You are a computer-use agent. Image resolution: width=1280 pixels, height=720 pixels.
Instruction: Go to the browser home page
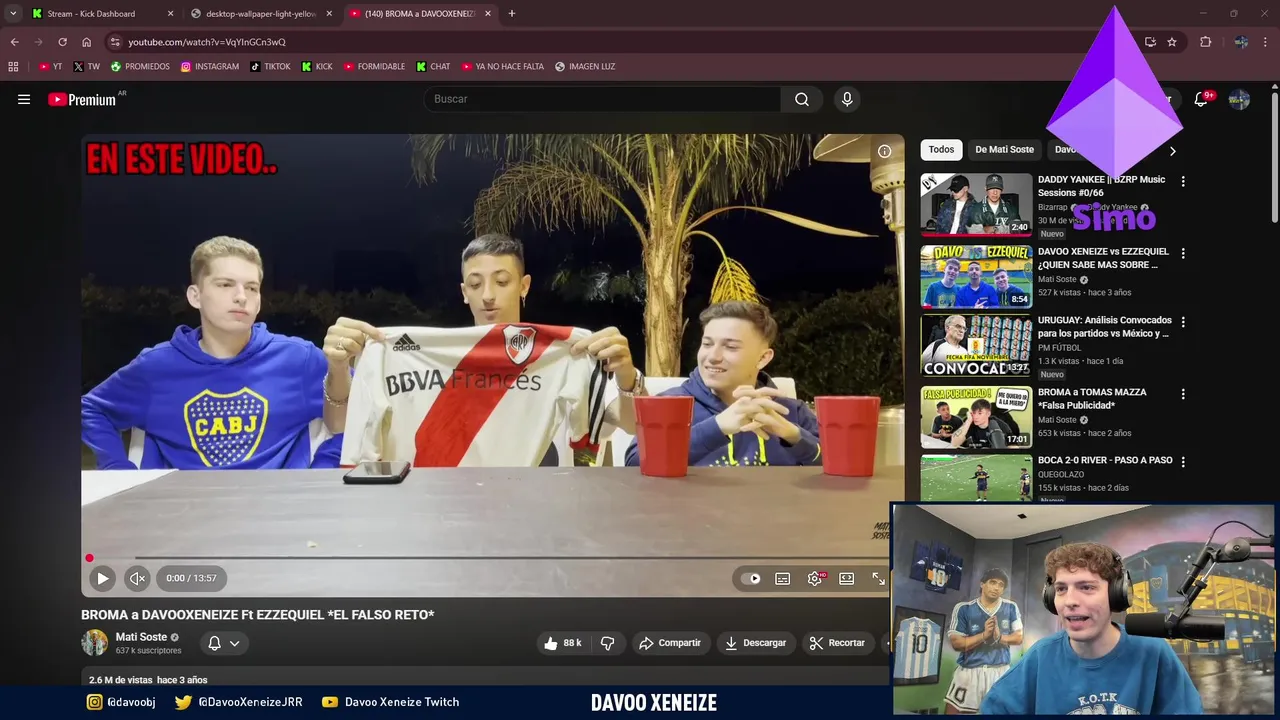tap(86, 42)
